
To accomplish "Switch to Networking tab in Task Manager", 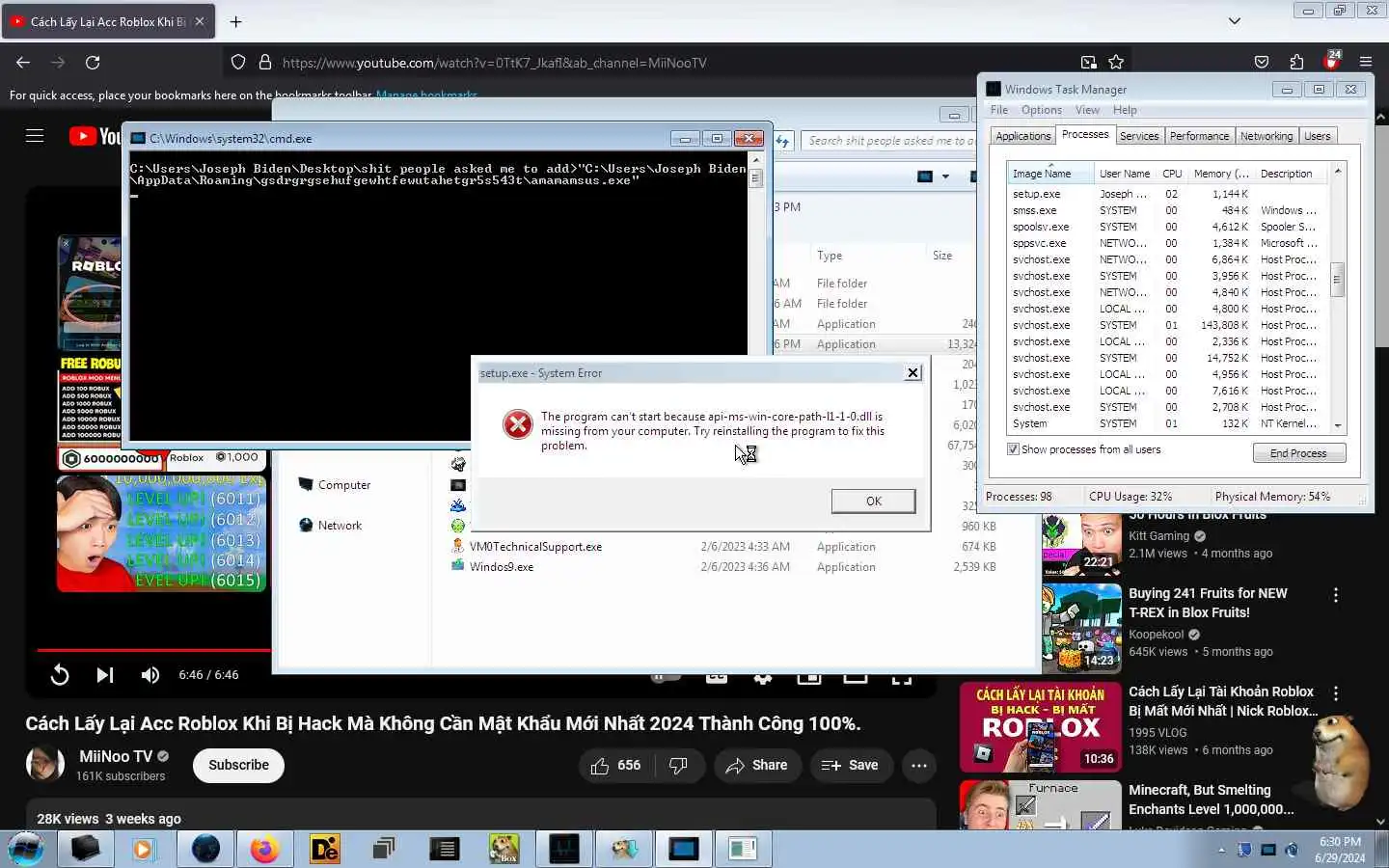I will (1266, 136).
